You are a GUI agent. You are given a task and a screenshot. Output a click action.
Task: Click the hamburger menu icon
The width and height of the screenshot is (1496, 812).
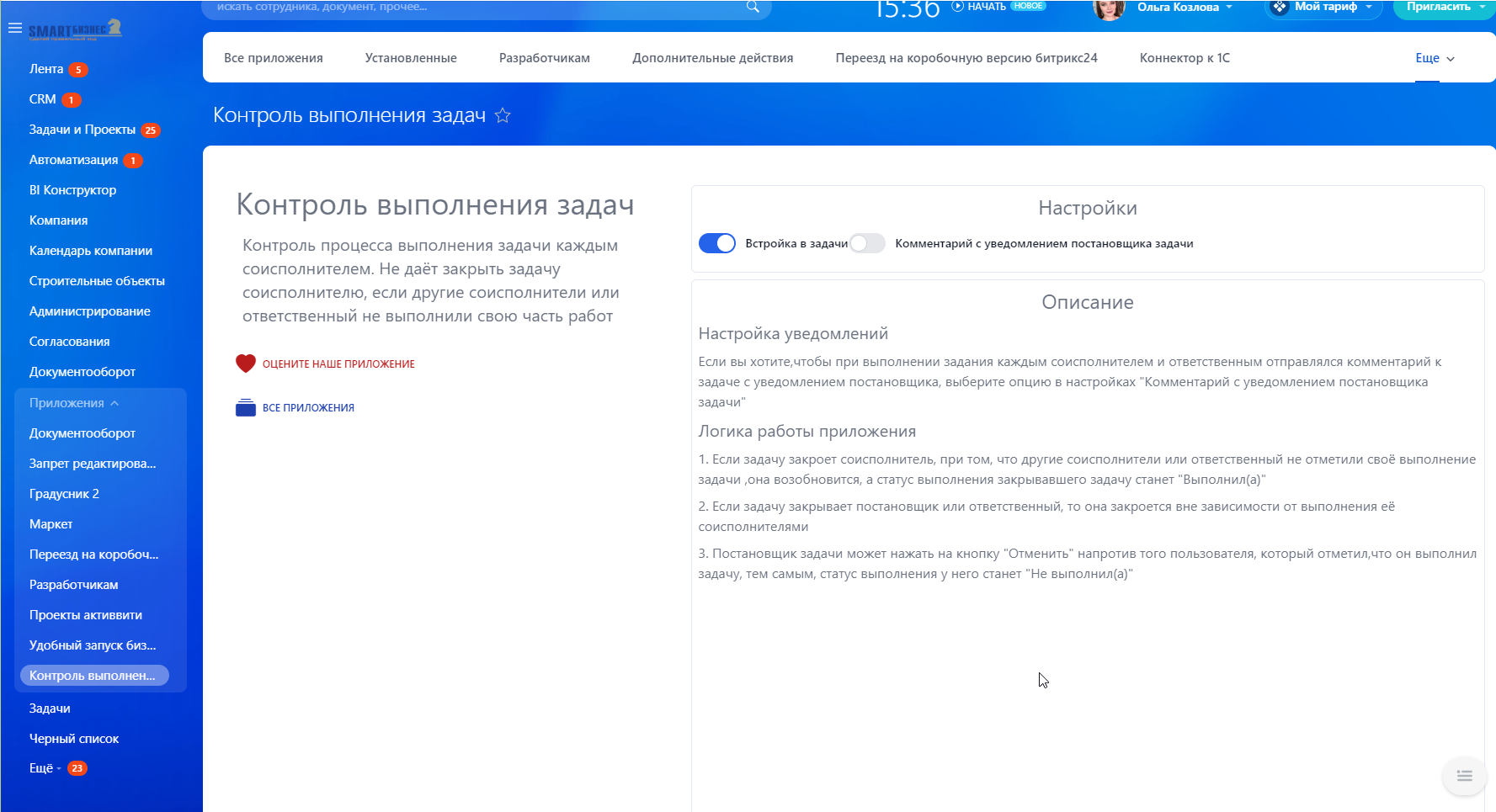(x=14, y=28)
